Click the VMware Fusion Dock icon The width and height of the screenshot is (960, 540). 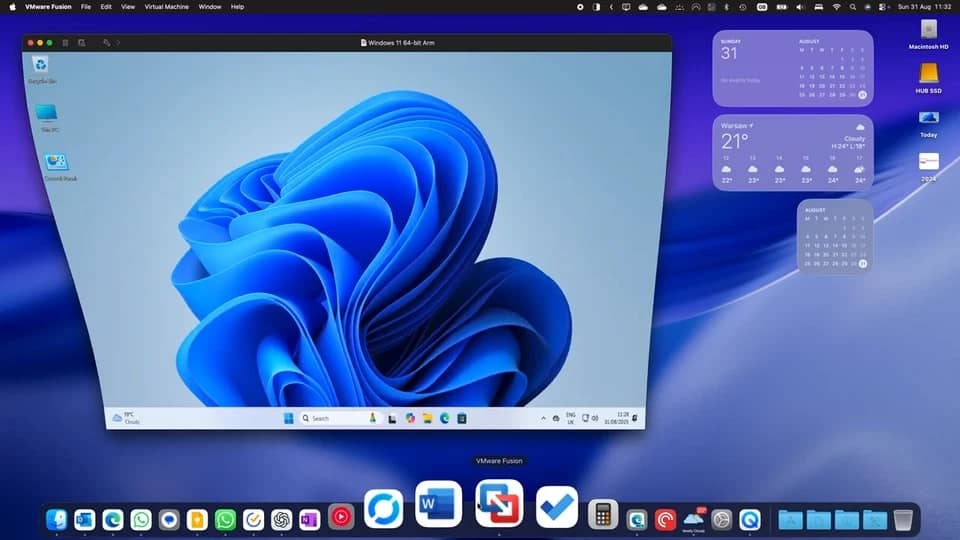click(x=499, y=503)
